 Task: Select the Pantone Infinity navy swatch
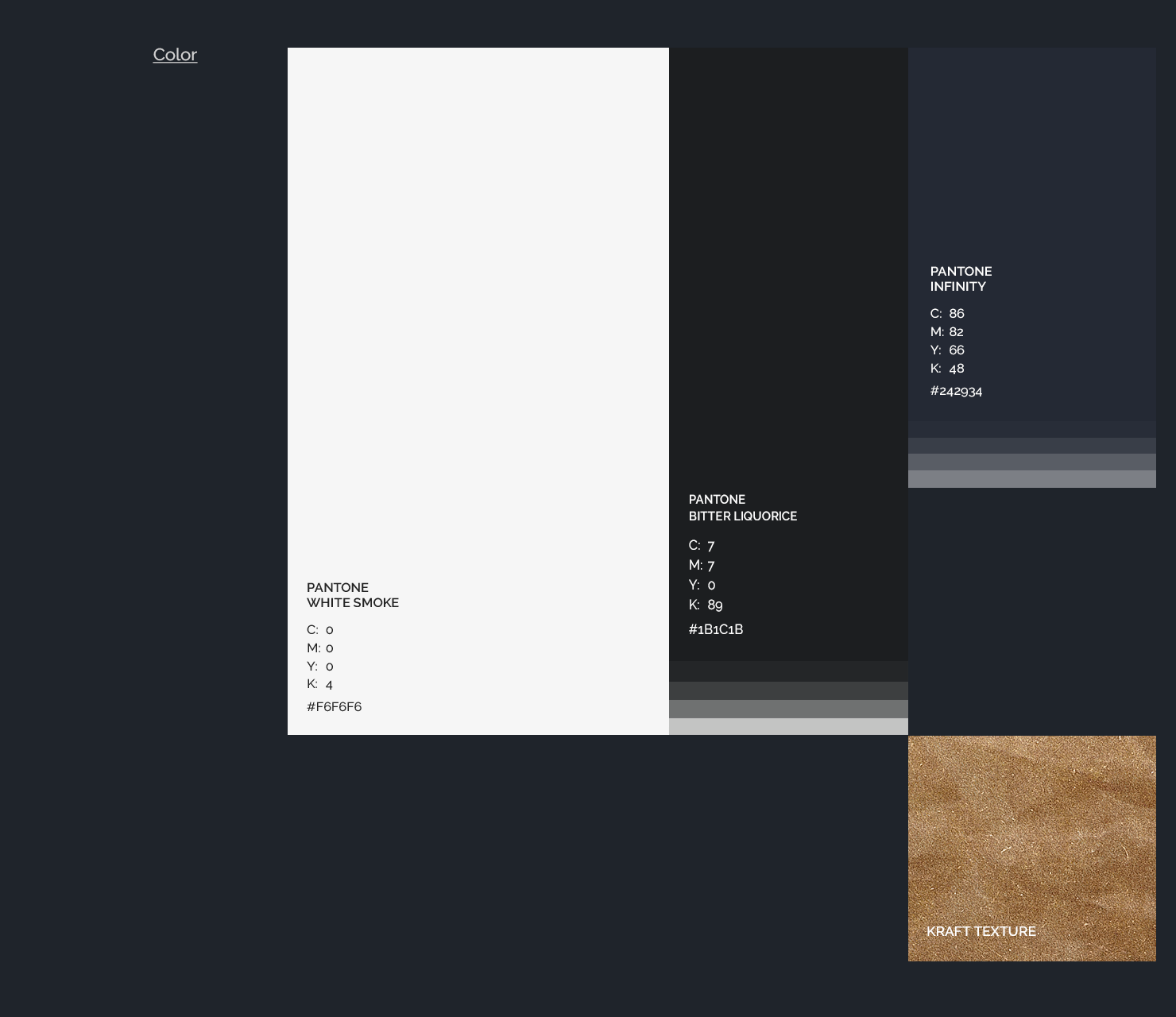(1031, 159)
